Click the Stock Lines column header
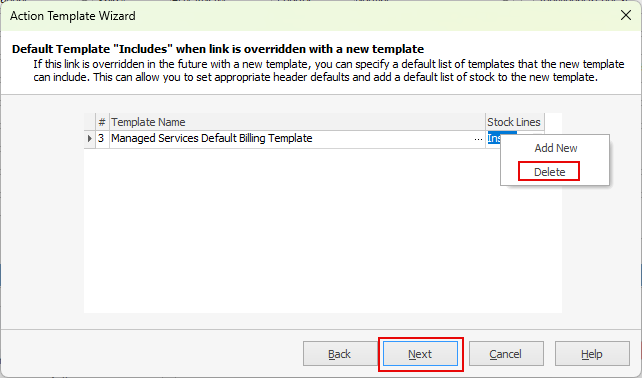Image resolution: width=642 pixels, height=378 pixels. (x=515, y=122)
